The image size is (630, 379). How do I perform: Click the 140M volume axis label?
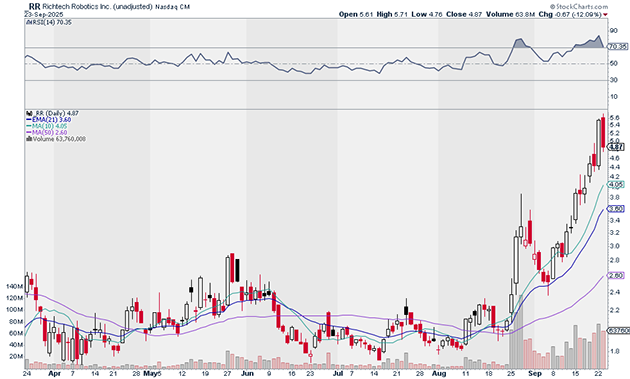14,287
